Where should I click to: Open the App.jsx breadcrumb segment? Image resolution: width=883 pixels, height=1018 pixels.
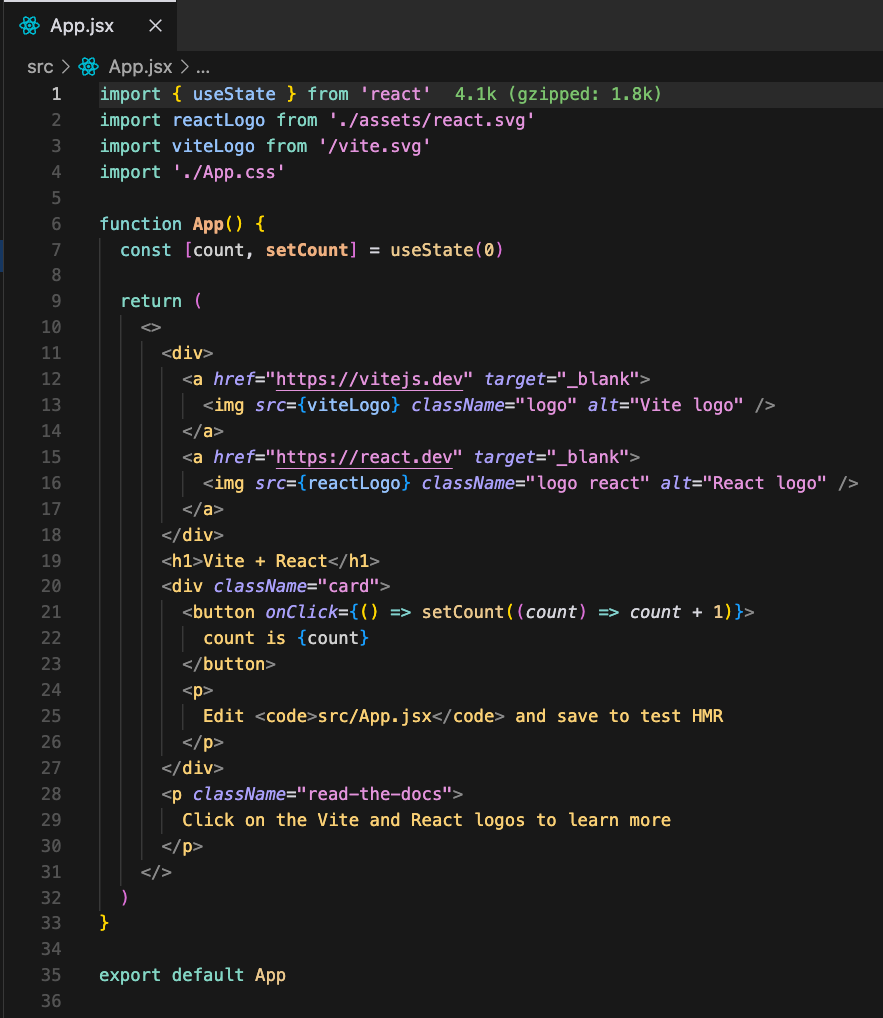pyautogui.click(x=140, y=67)
